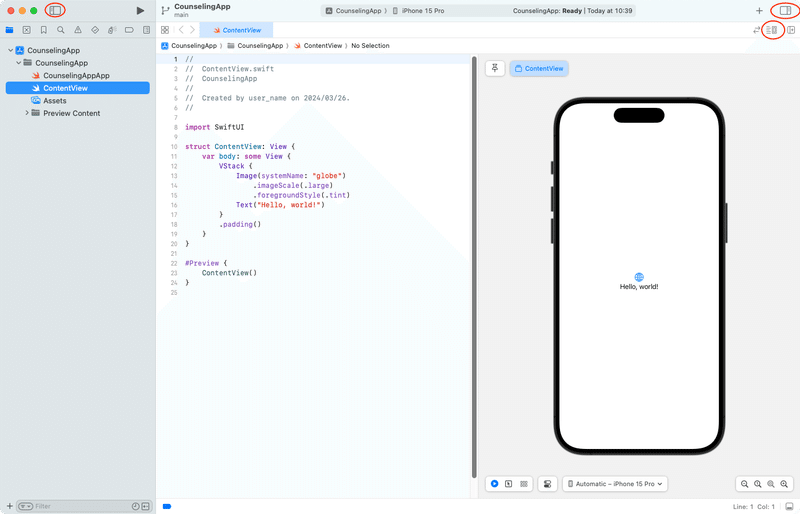
Task: Expand the Preview Content folder
Action: (x=27, y=113)
